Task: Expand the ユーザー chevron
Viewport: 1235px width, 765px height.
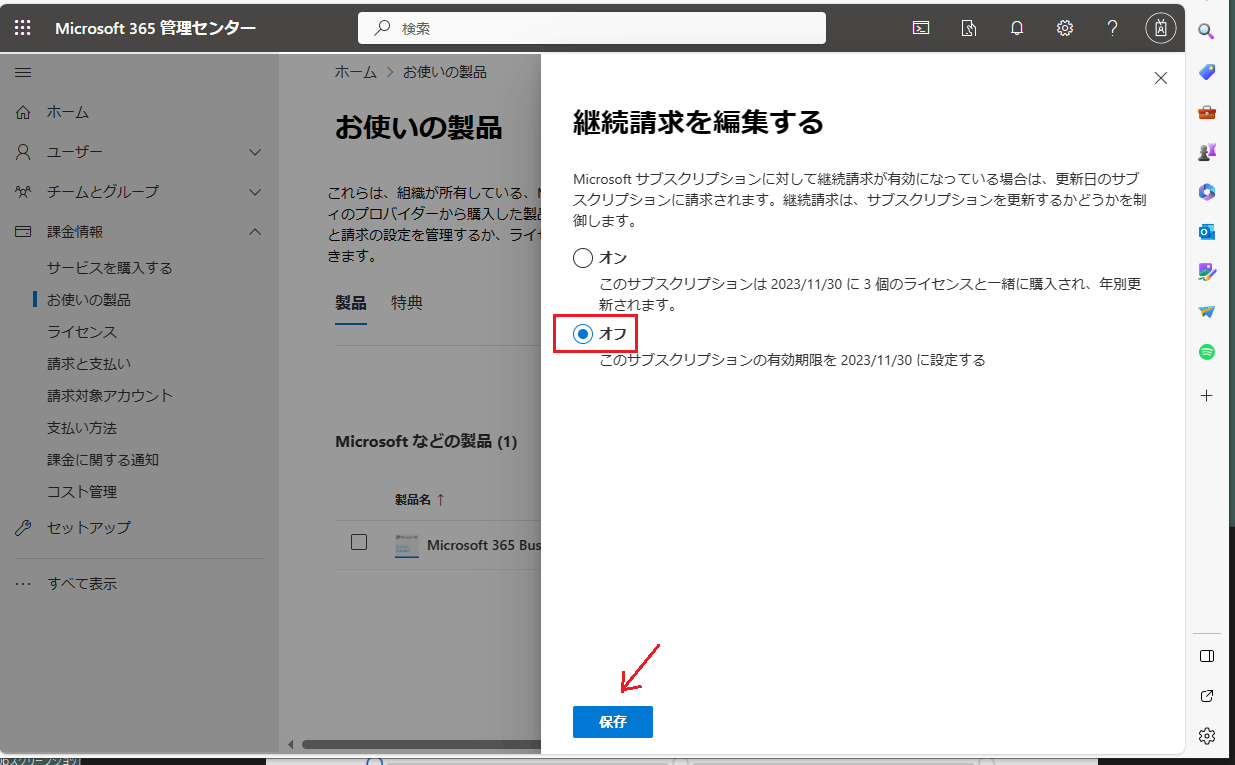Action: [255, 152]
